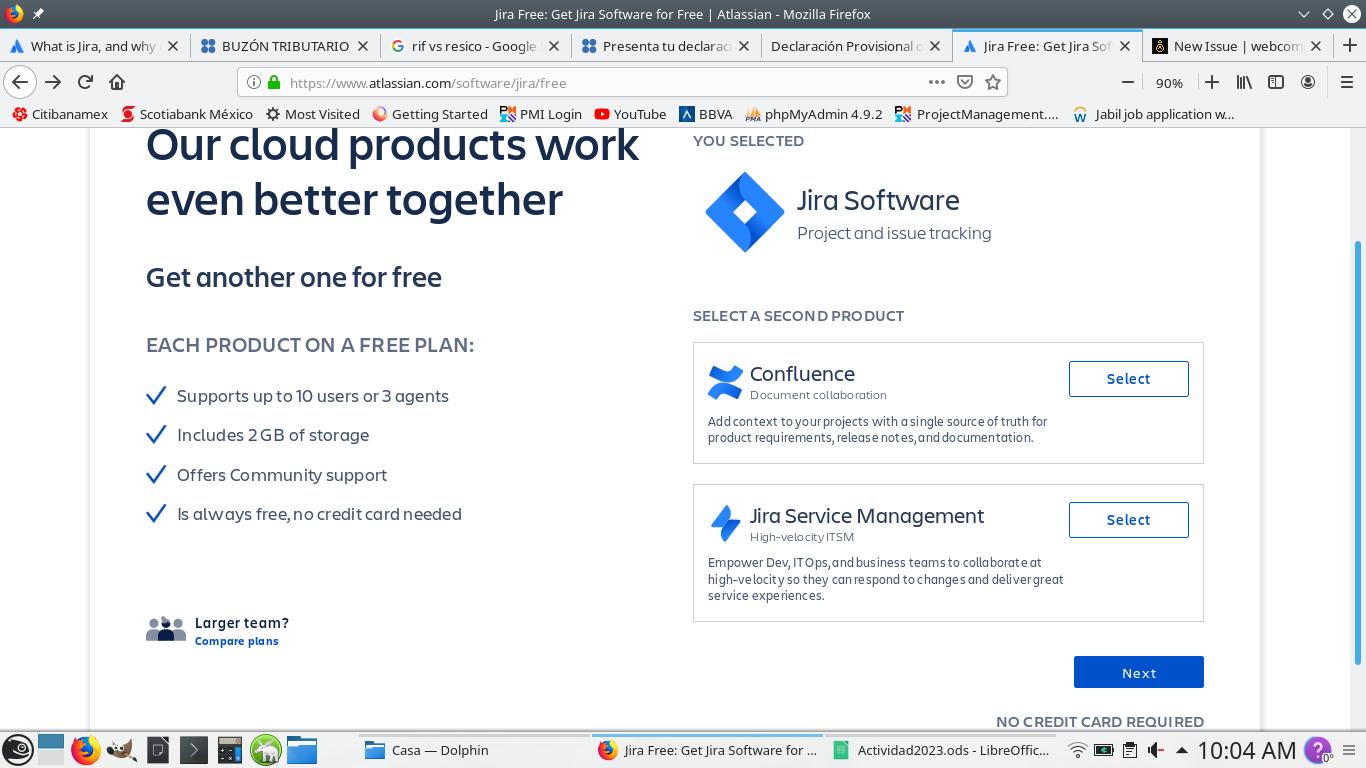Open the YouTube bookmark
1366x768 pixels.
[x=630, y=114]
